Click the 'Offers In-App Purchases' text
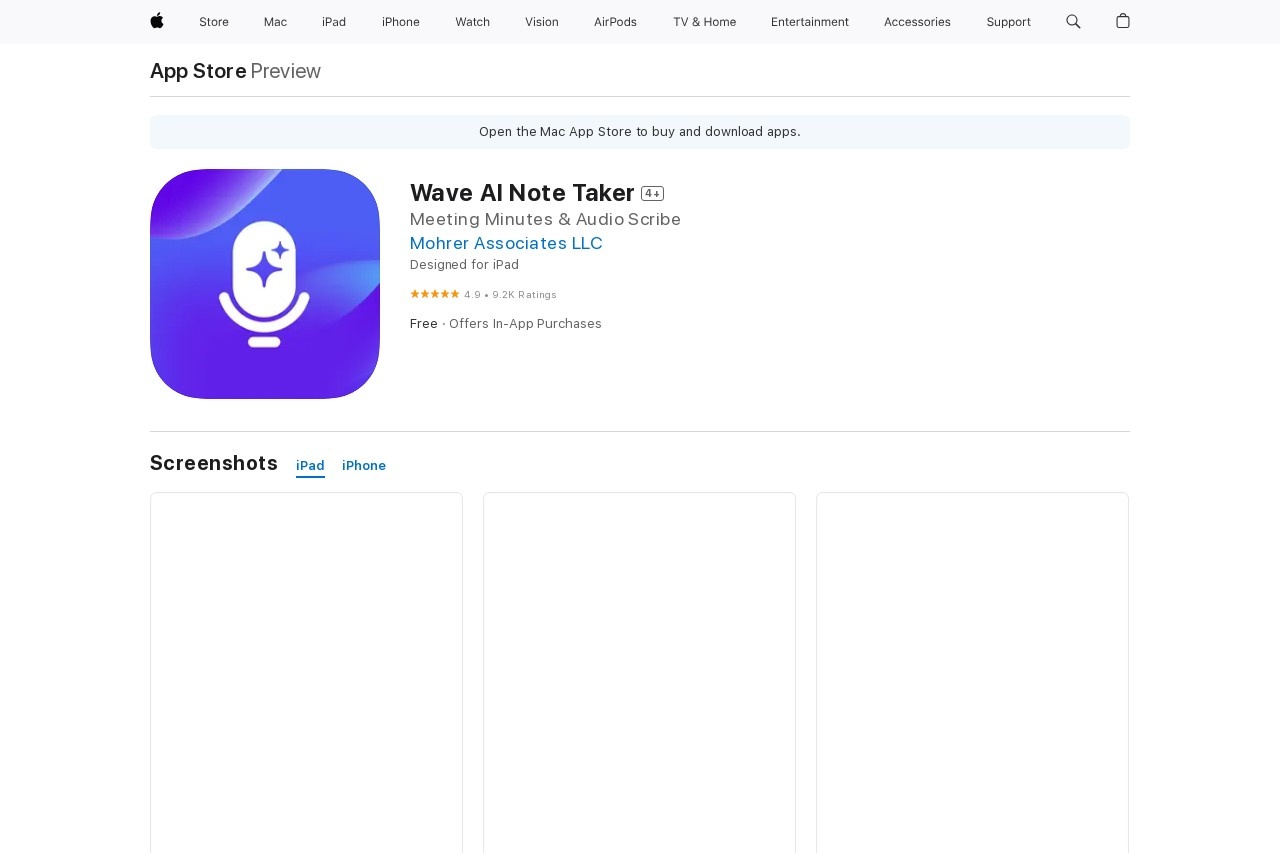 525,324
